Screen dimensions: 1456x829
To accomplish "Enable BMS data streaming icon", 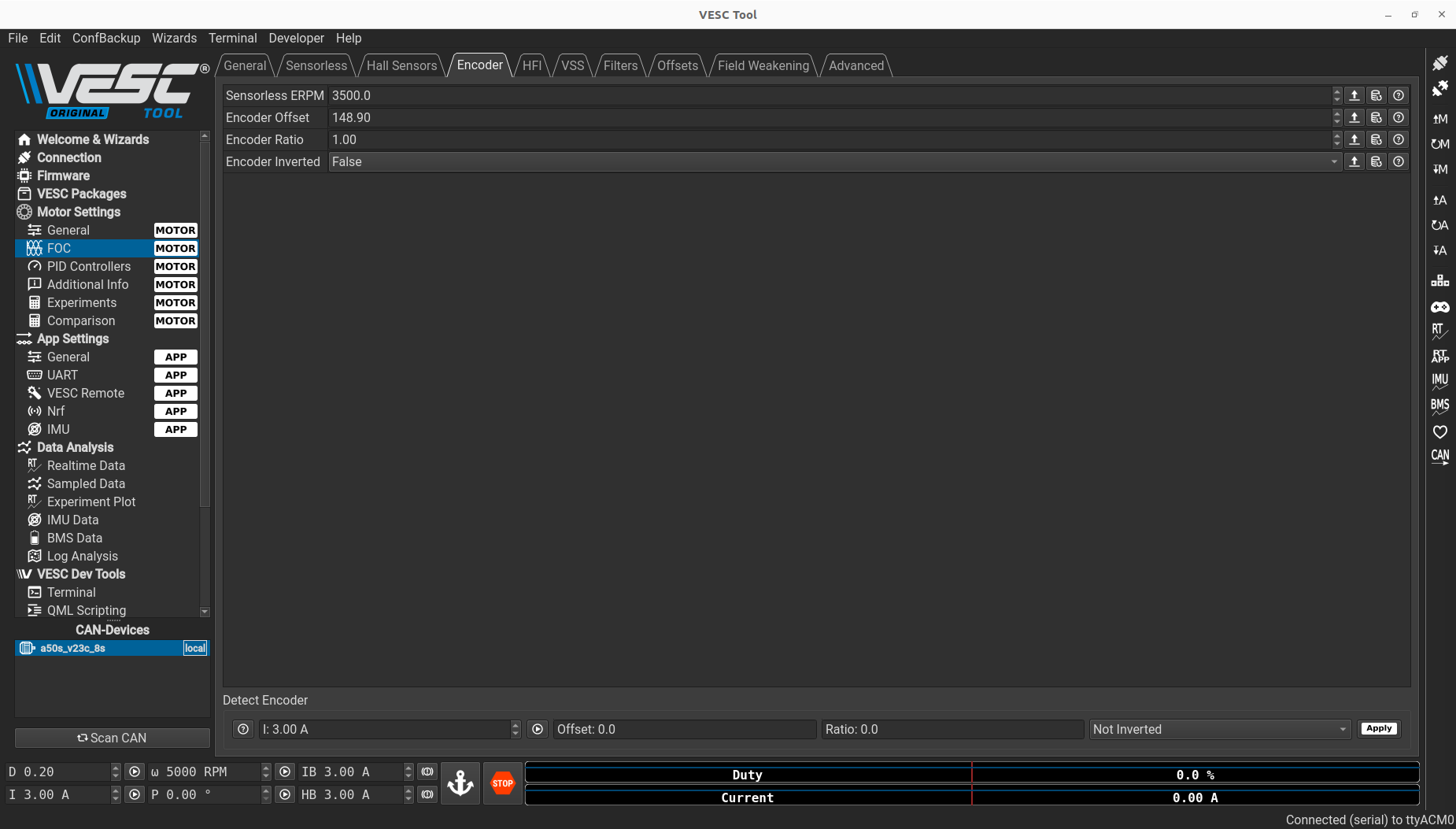I will [x=1441, y=405].
